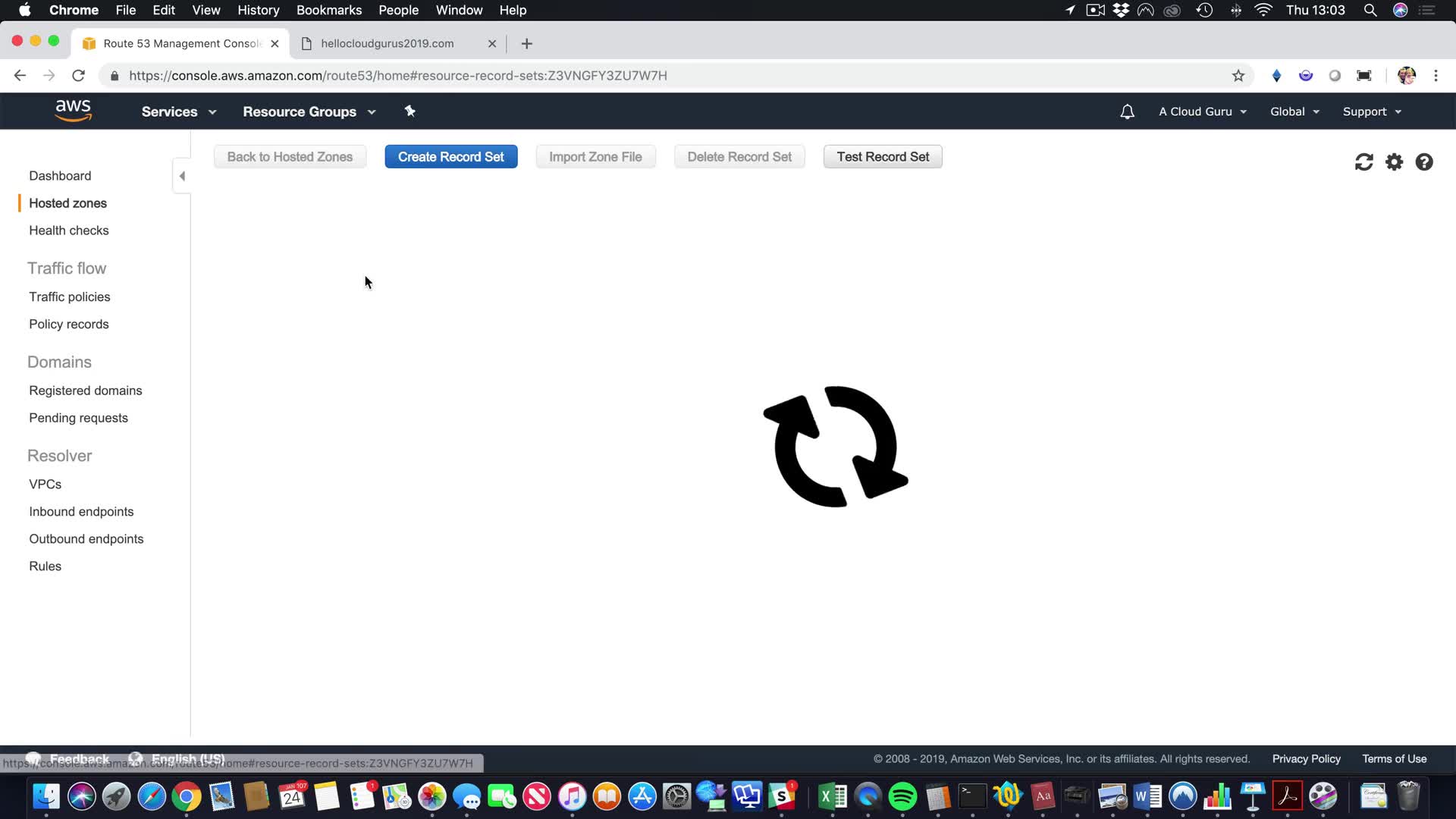Reload the page in Chrome
Screen dimensions: 1456x819
click(78, 76)
